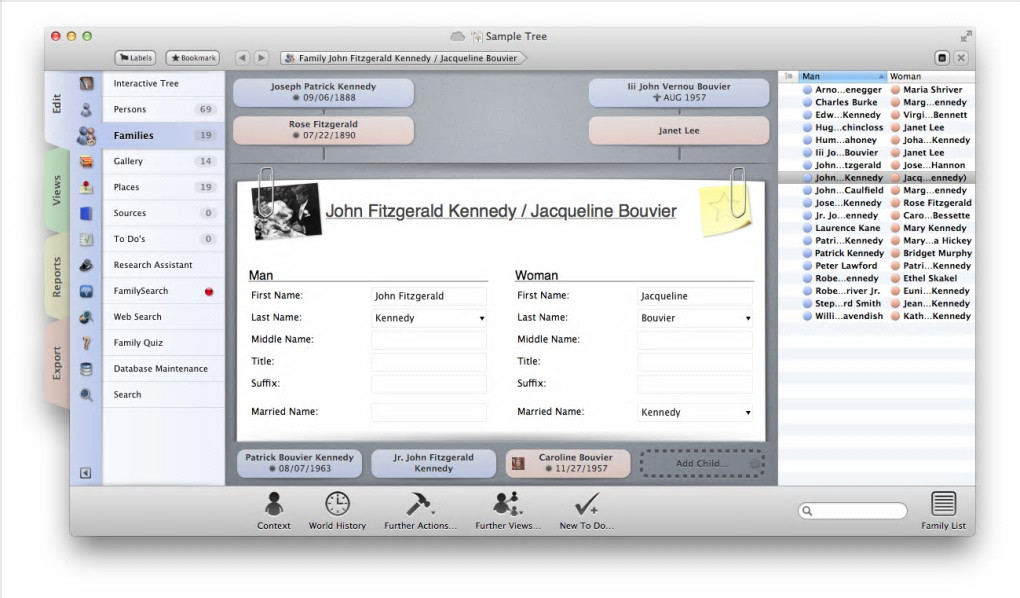Select the Ethel Skakel family row
This screenshot has width=1020, height=598.
click(876, 278)
